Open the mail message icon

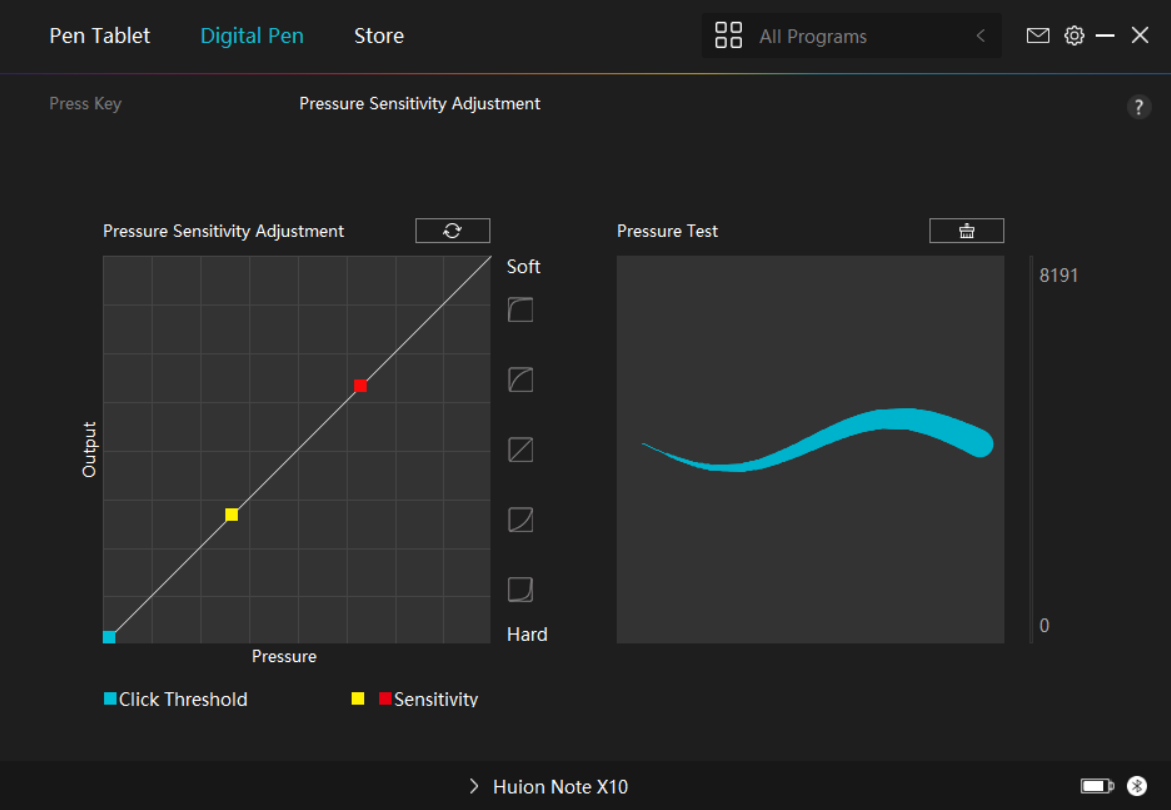coord(1038,36)
